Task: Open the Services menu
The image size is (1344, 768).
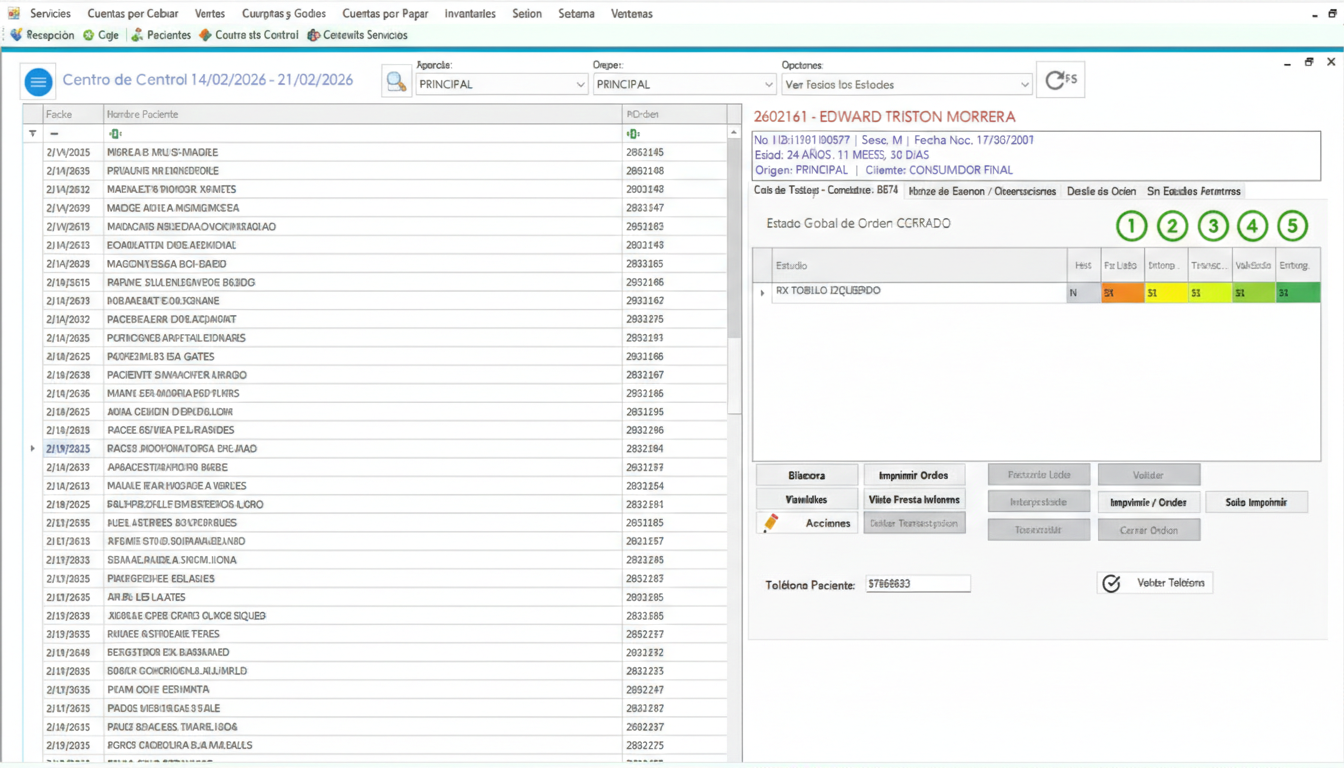Action: 50,14
